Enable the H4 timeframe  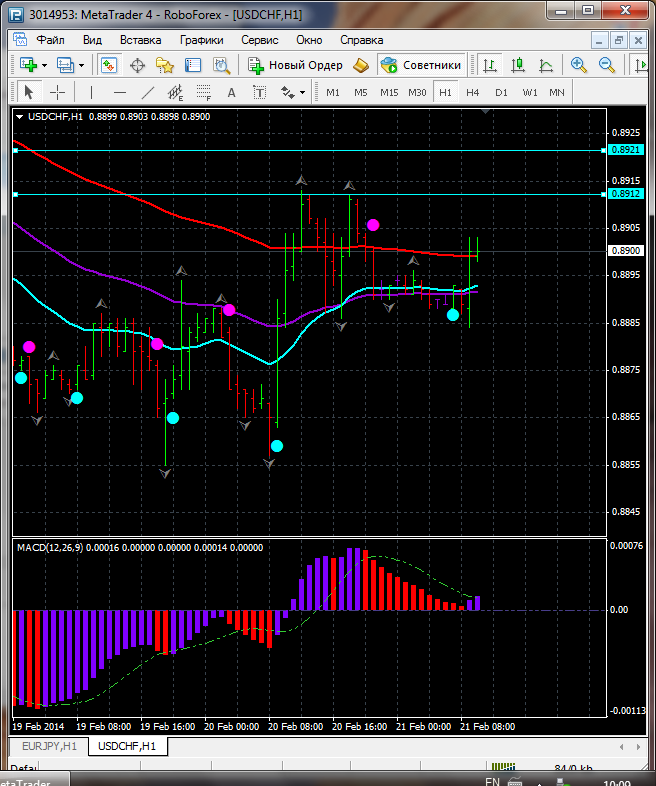[x=473, y=92]
